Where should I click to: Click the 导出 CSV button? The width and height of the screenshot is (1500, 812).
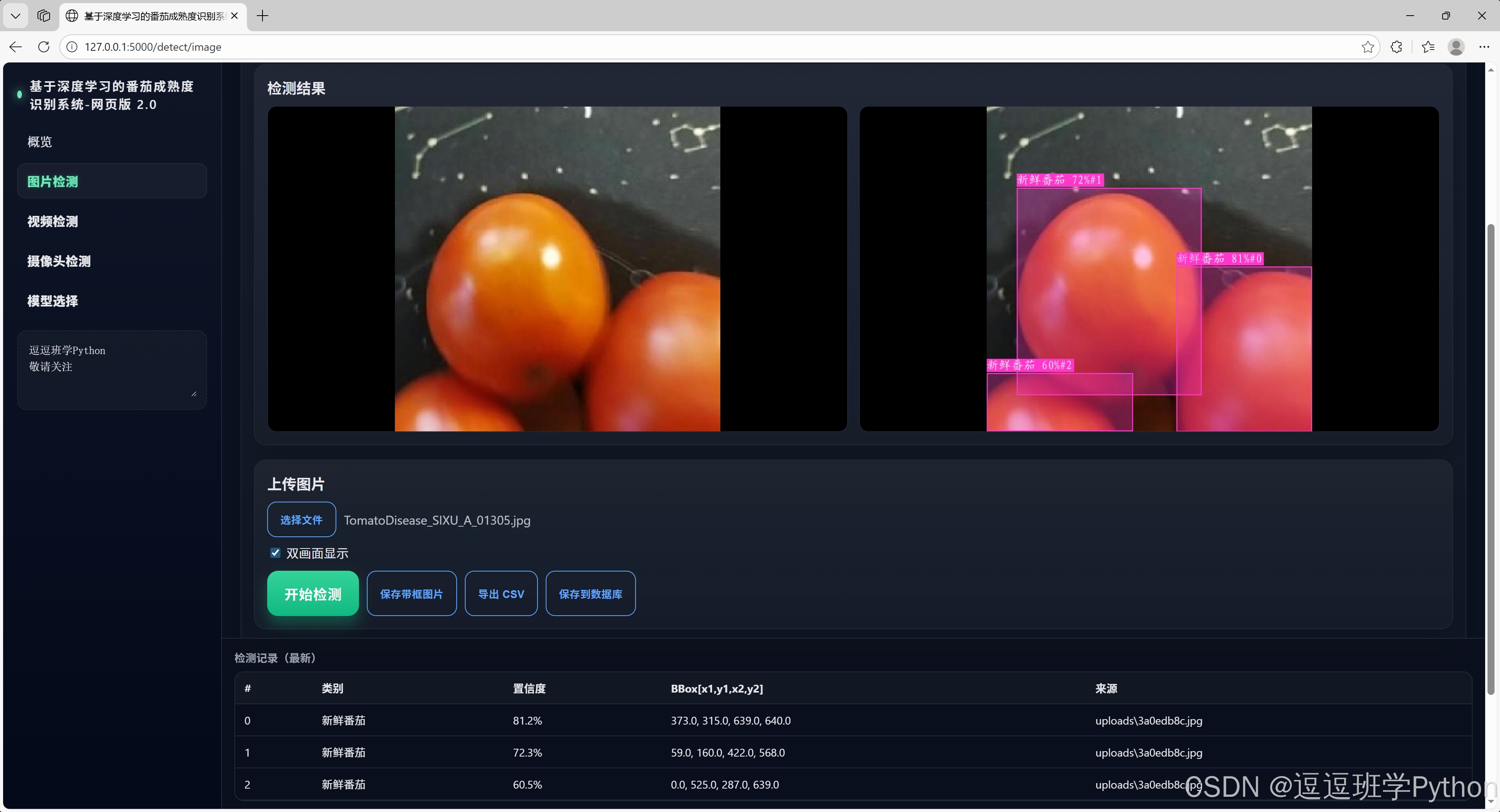(x=501, y=593)
